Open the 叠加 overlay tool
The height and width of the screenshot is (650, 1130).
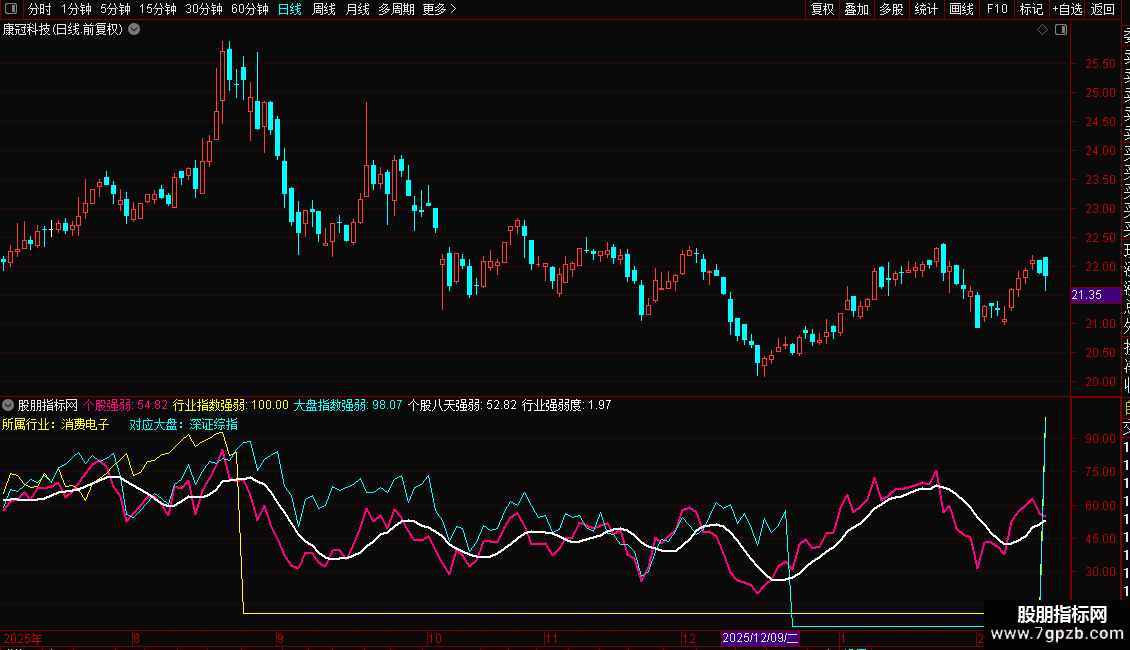(857, 9)
